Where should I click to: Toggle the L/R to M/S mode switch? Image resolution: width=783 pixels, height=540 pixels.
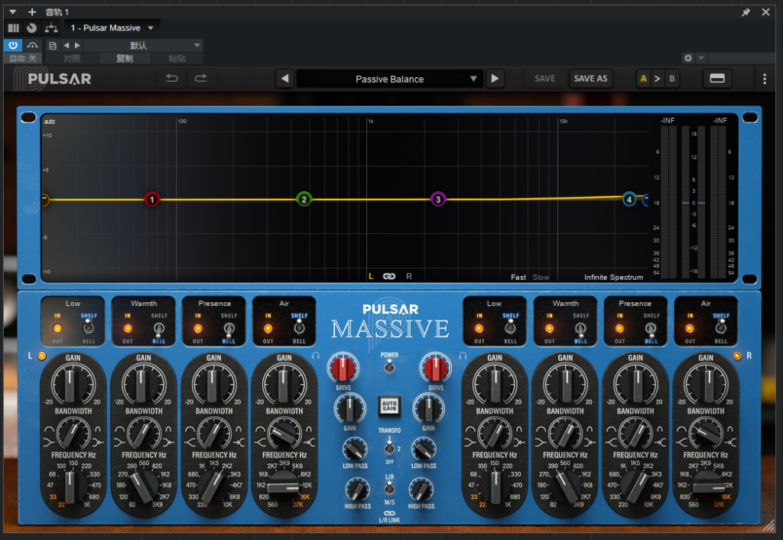pos(389,488)
